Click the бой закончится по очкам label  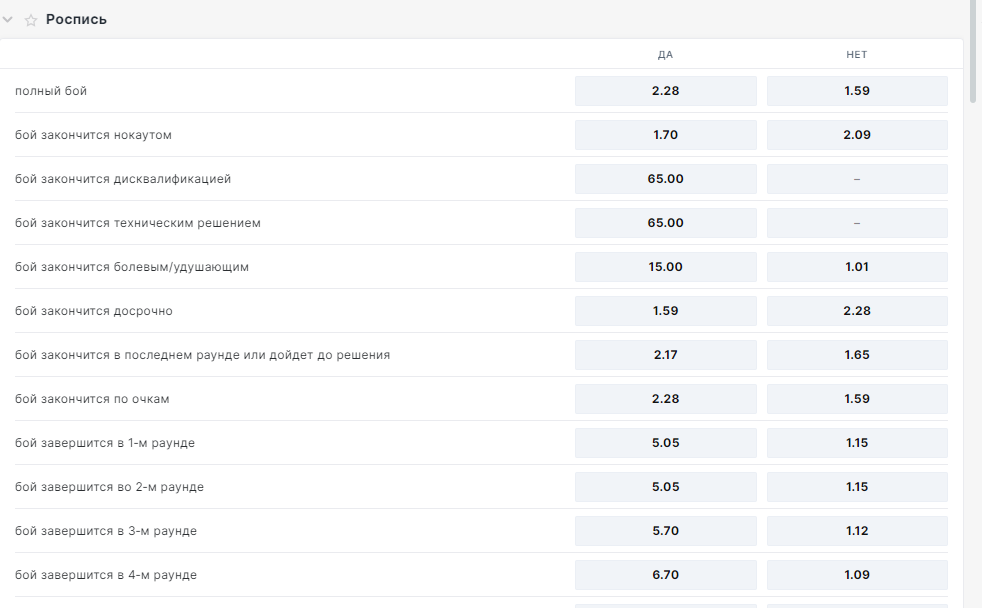(x=92, y=399)
